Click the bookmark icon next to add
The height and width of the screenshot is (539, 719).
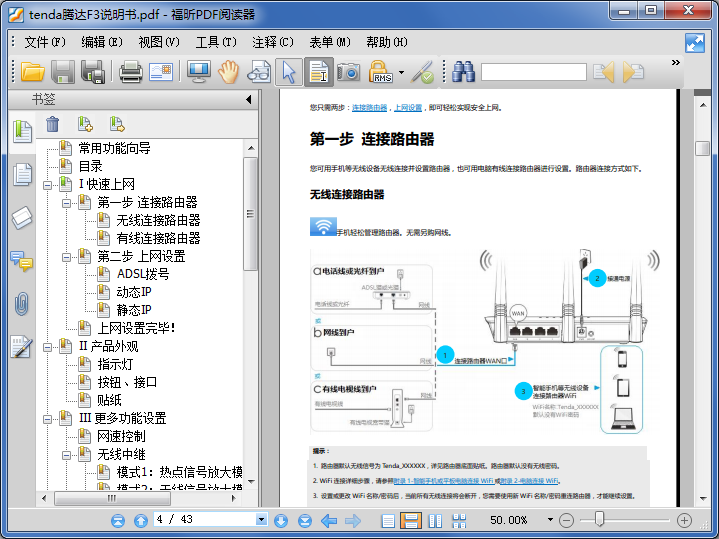[117, 124]
